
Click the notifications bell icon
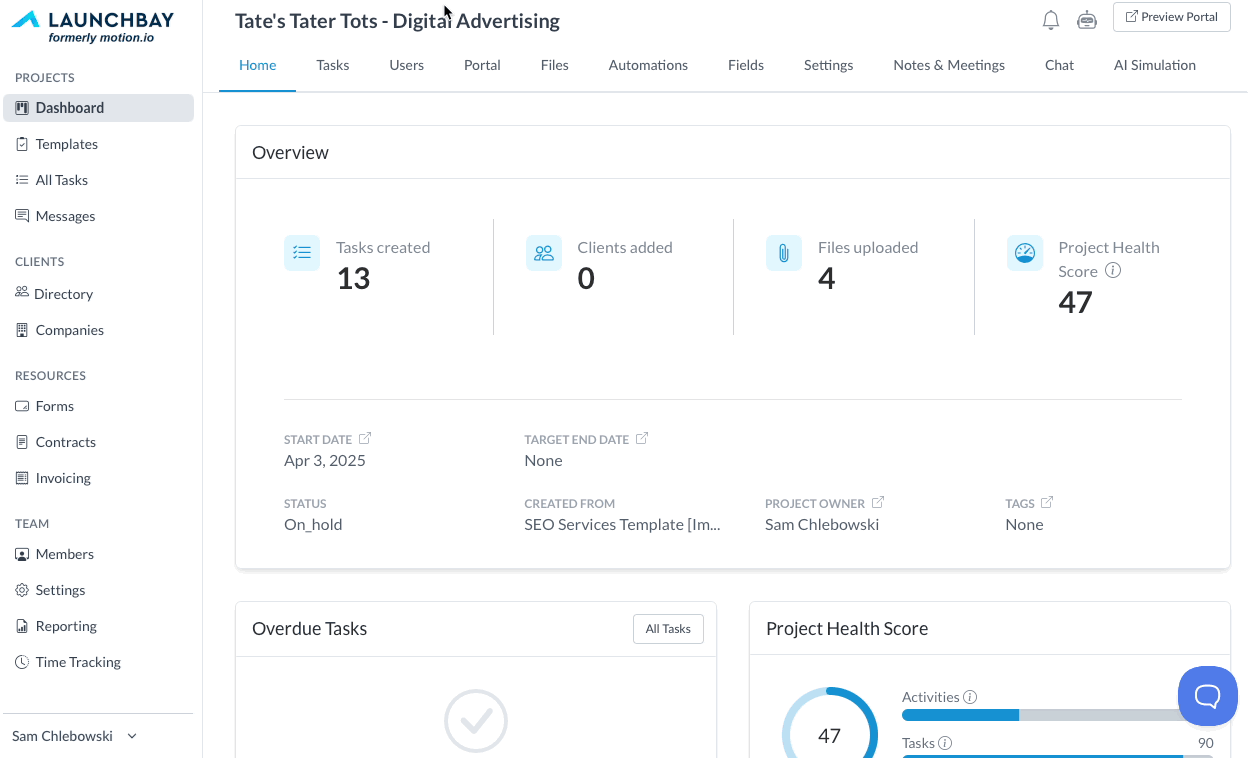click(x=1050, y=20)
